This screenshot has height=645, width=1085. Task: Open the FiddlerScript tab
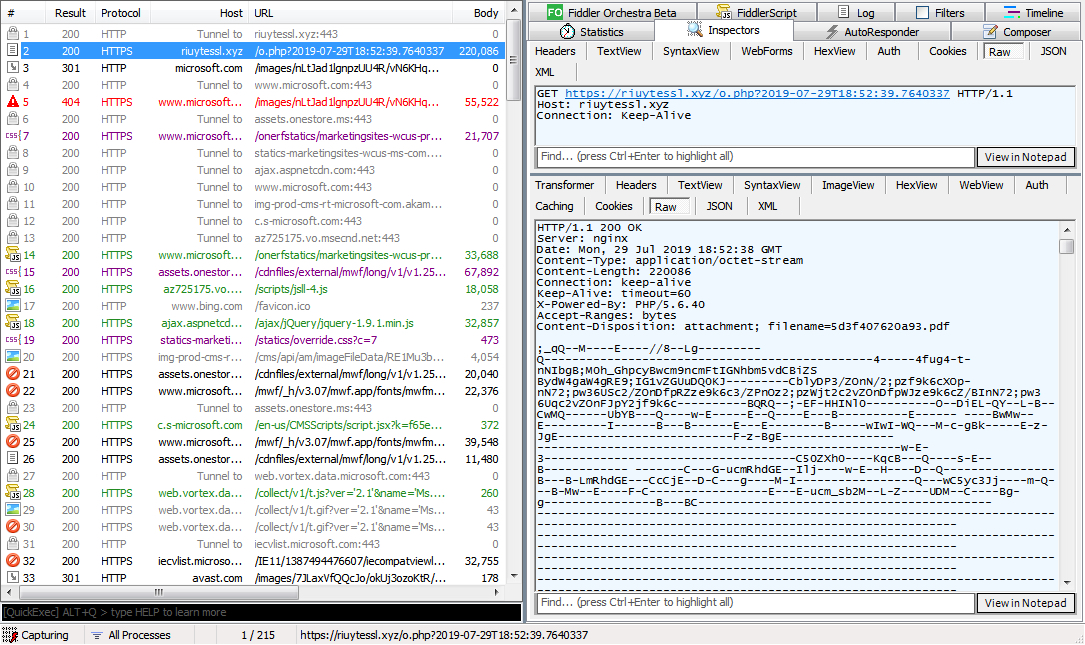(x=756, y=12)
